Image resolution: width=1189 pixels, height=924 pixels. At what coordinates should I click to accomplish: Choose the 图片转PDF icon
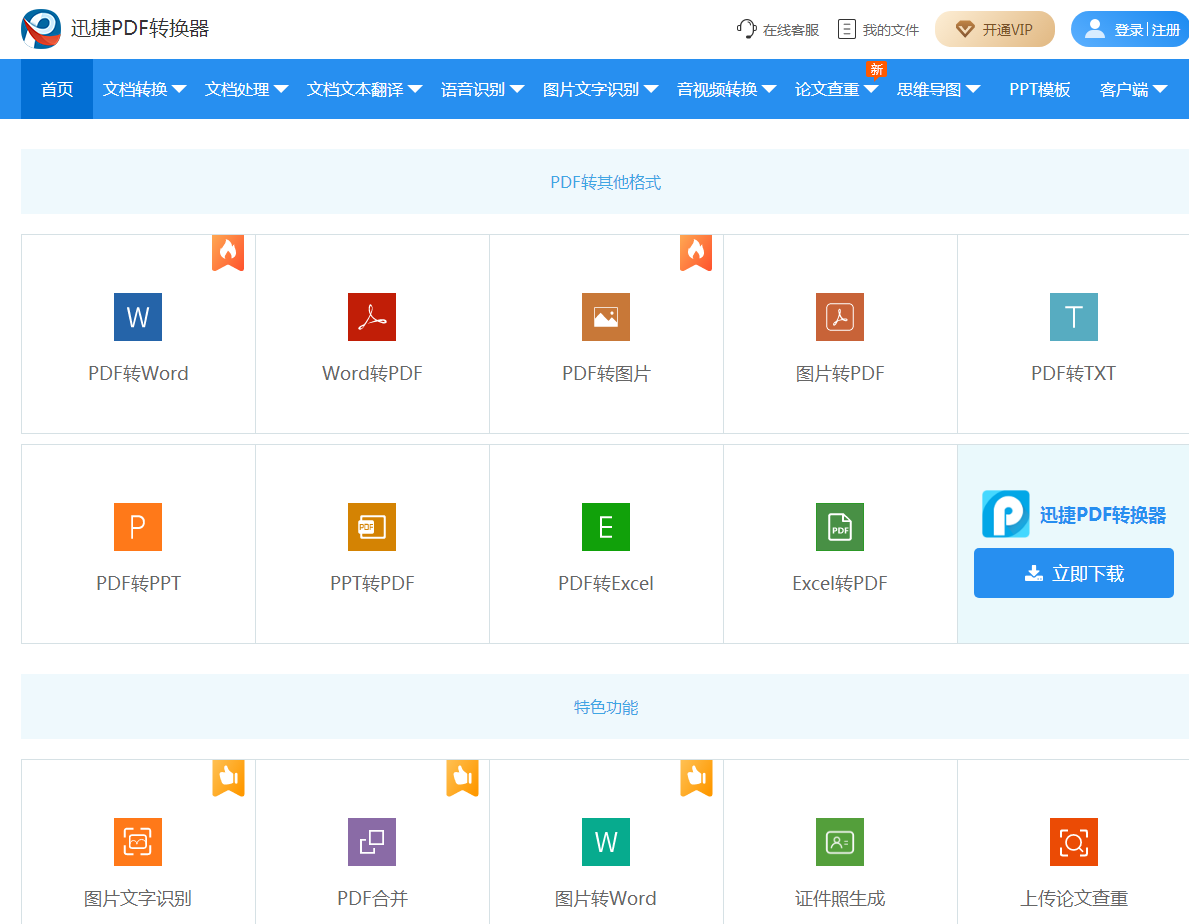coord(840,317)
